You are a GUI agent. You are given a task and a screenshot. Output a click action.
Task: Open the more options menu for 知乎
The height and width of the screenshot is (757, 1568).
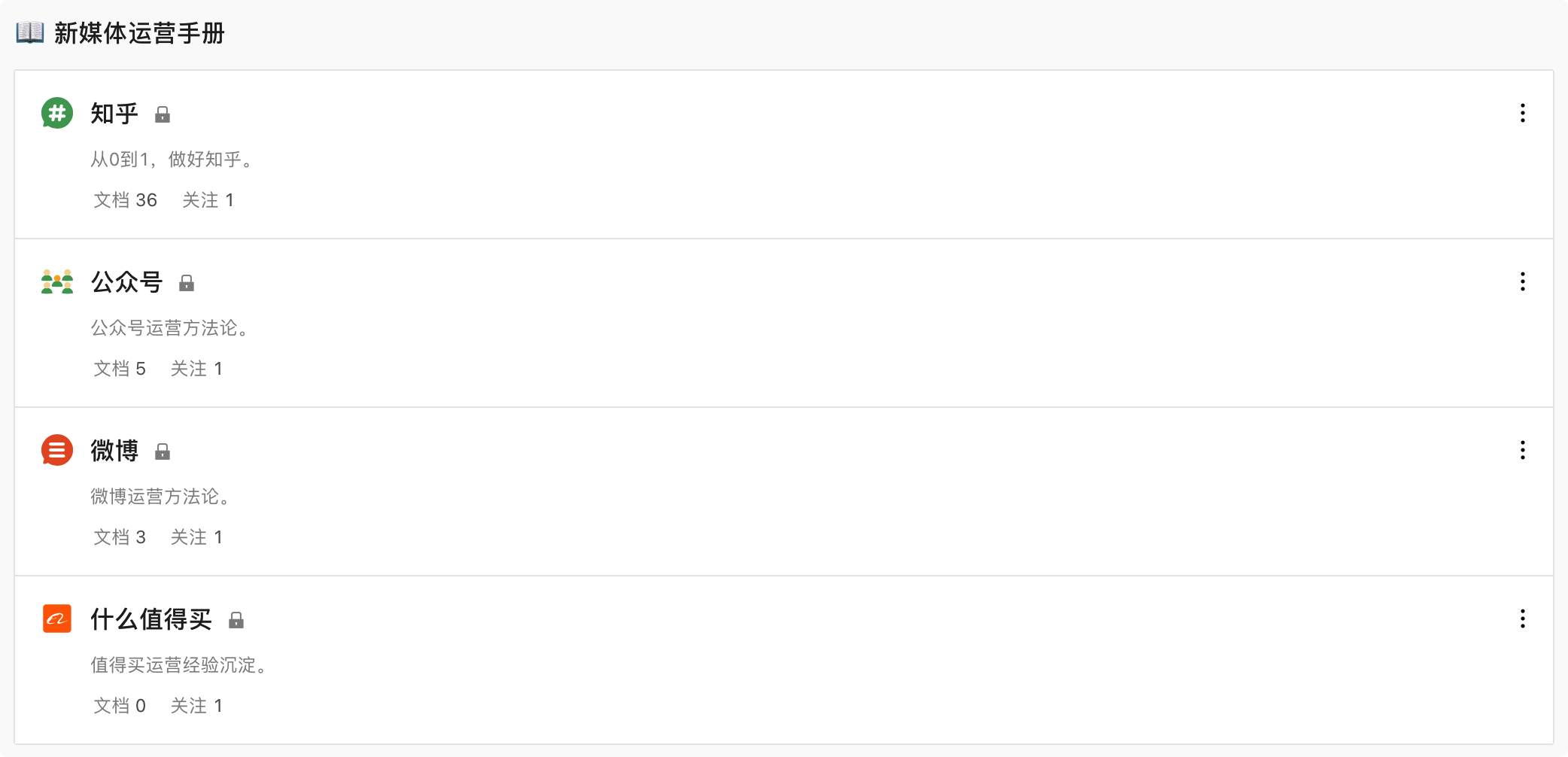[x=1523, y=114]
